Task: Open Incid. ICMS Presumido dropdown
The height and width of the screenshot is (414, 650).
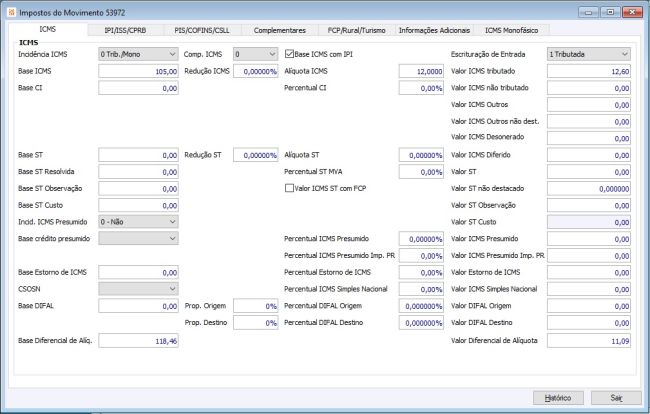Action: [x=138, y=222]
